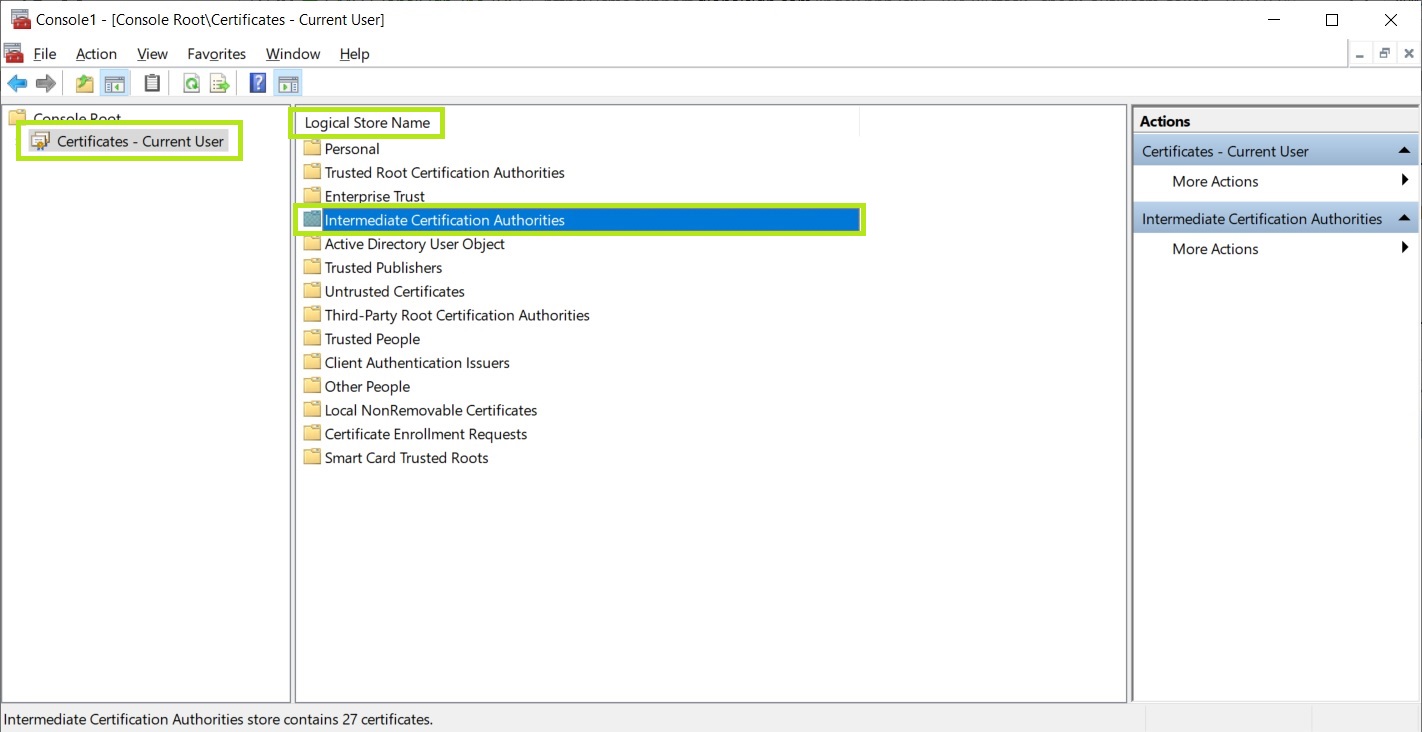Image resolution: width=1422 pixels, height=732 pixels.
Task: Collapse the Certificates - Current User actions section
Action: point(1405,152)
